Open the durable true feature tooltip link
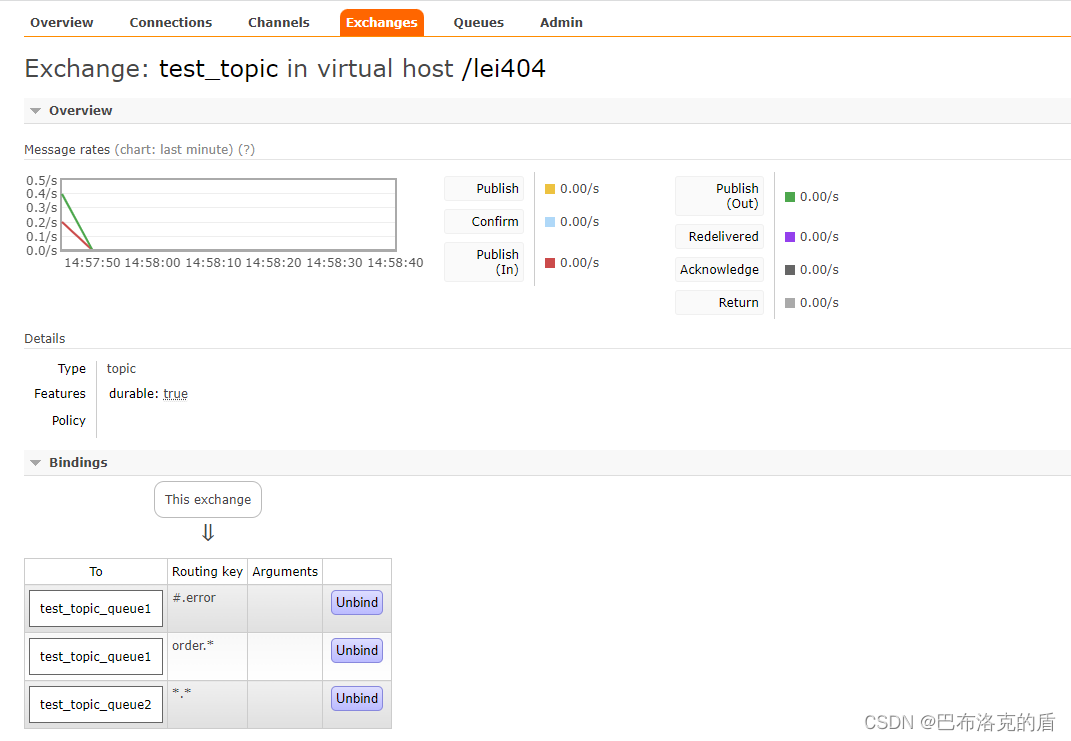This screenshot has width=1071, height=741. pyautogui.click(x=174, y=393)
